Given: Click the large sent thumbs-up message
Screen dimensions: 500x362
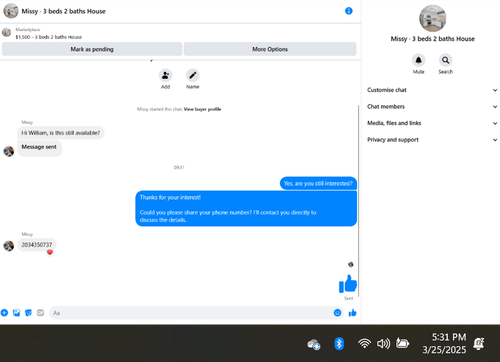Looking at the screenshot, I should (348, 284).
